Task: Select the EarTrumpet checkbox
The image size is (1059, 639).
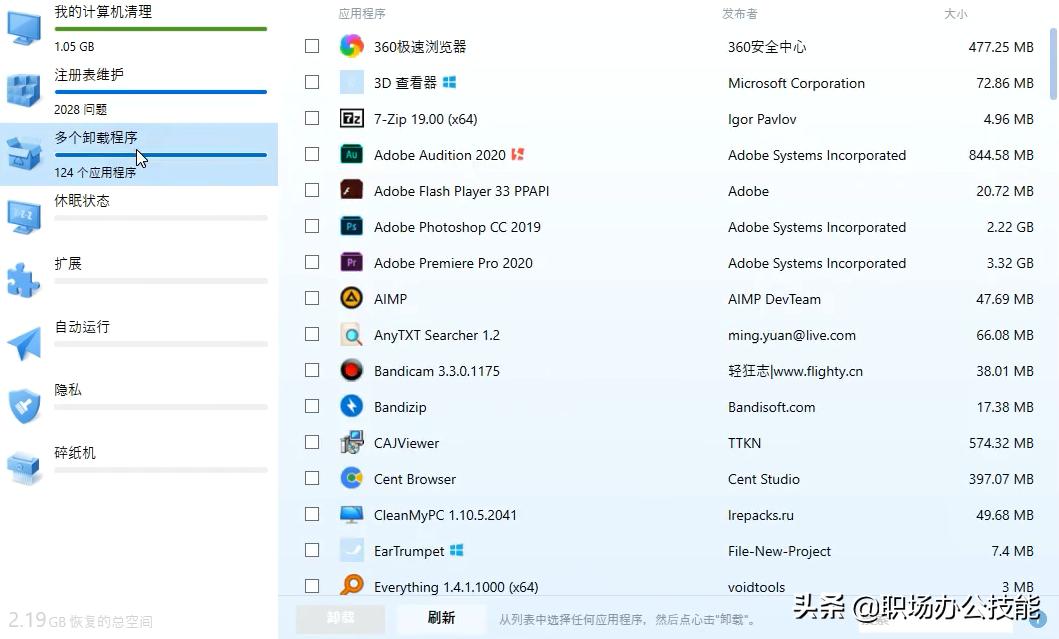Action: [x=312, y=551]
